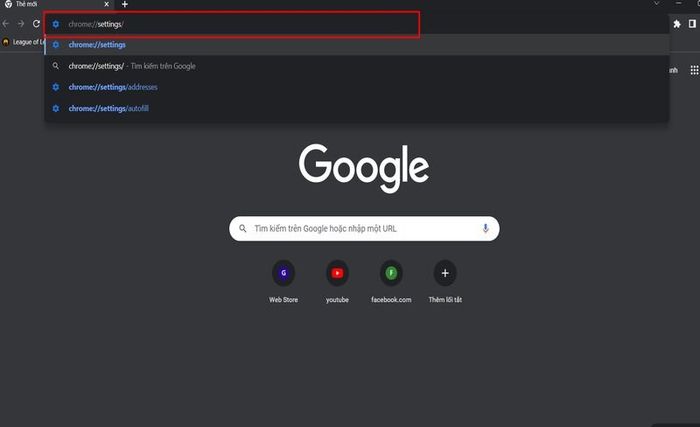Add a shortcut with 'Thêm lối tắt'
700x427 pixels.
(445, 281)
